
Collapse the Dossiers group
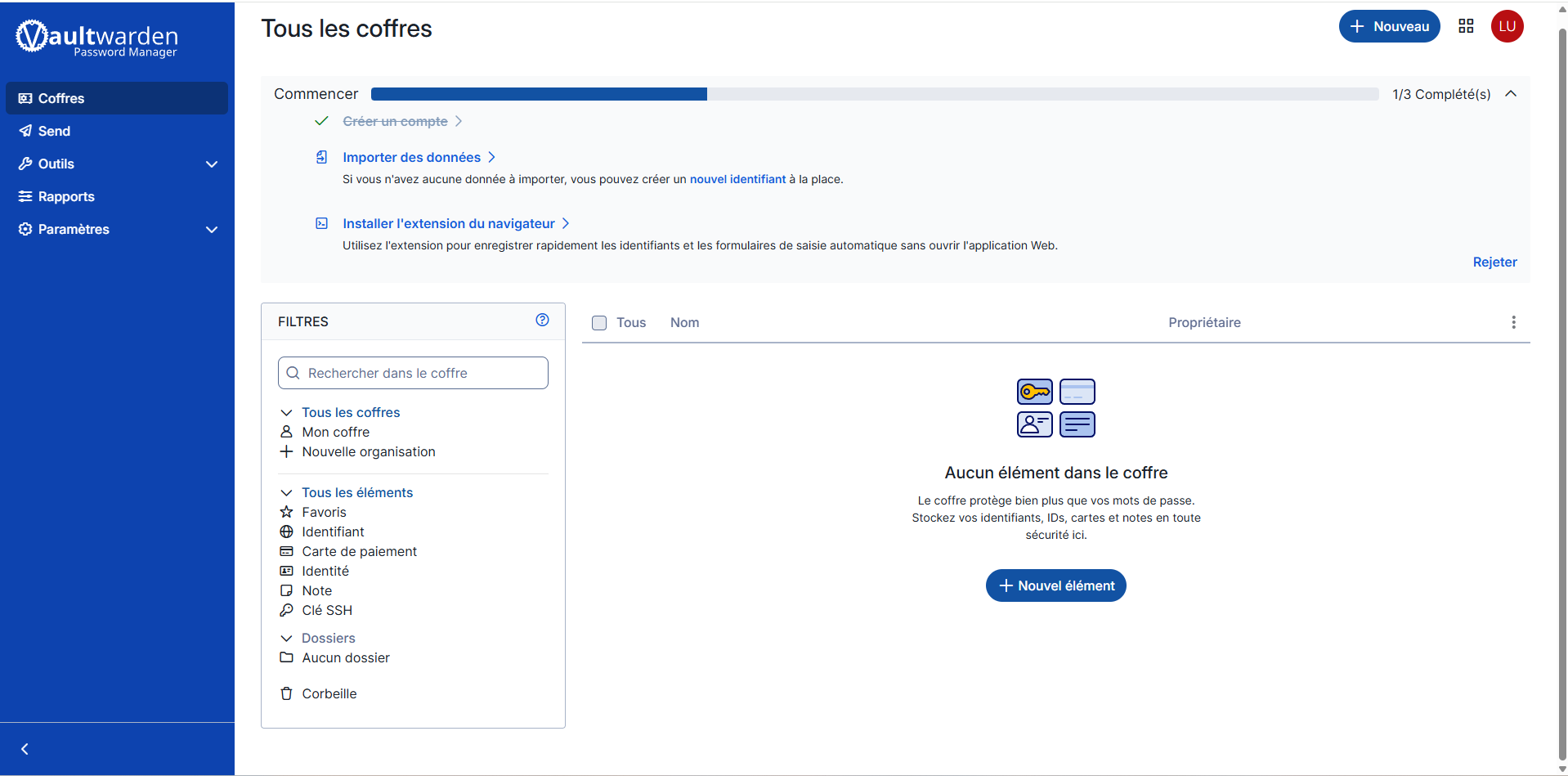click(x=286, y=638)
